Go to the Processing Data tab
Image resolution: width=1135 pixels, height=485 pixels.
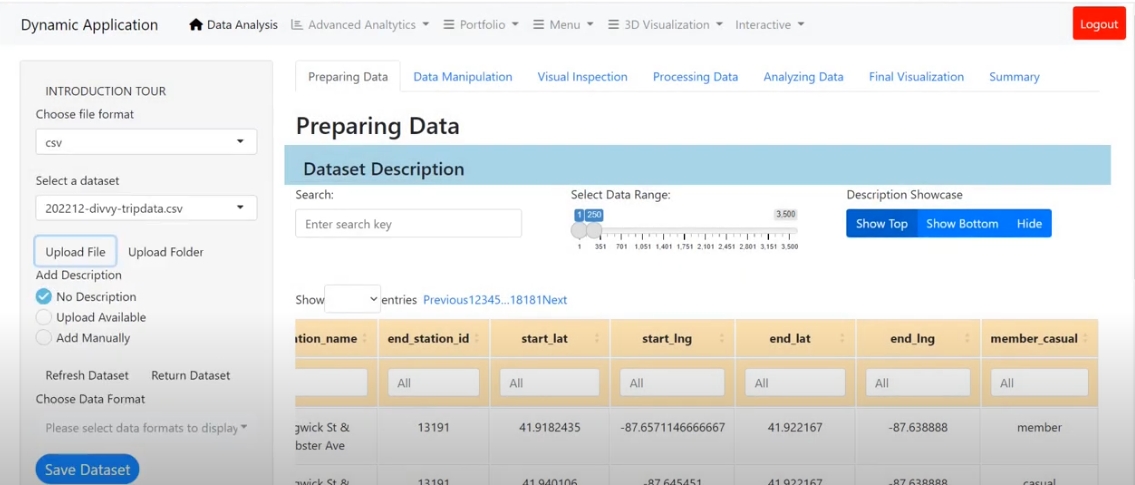(695, 77)
